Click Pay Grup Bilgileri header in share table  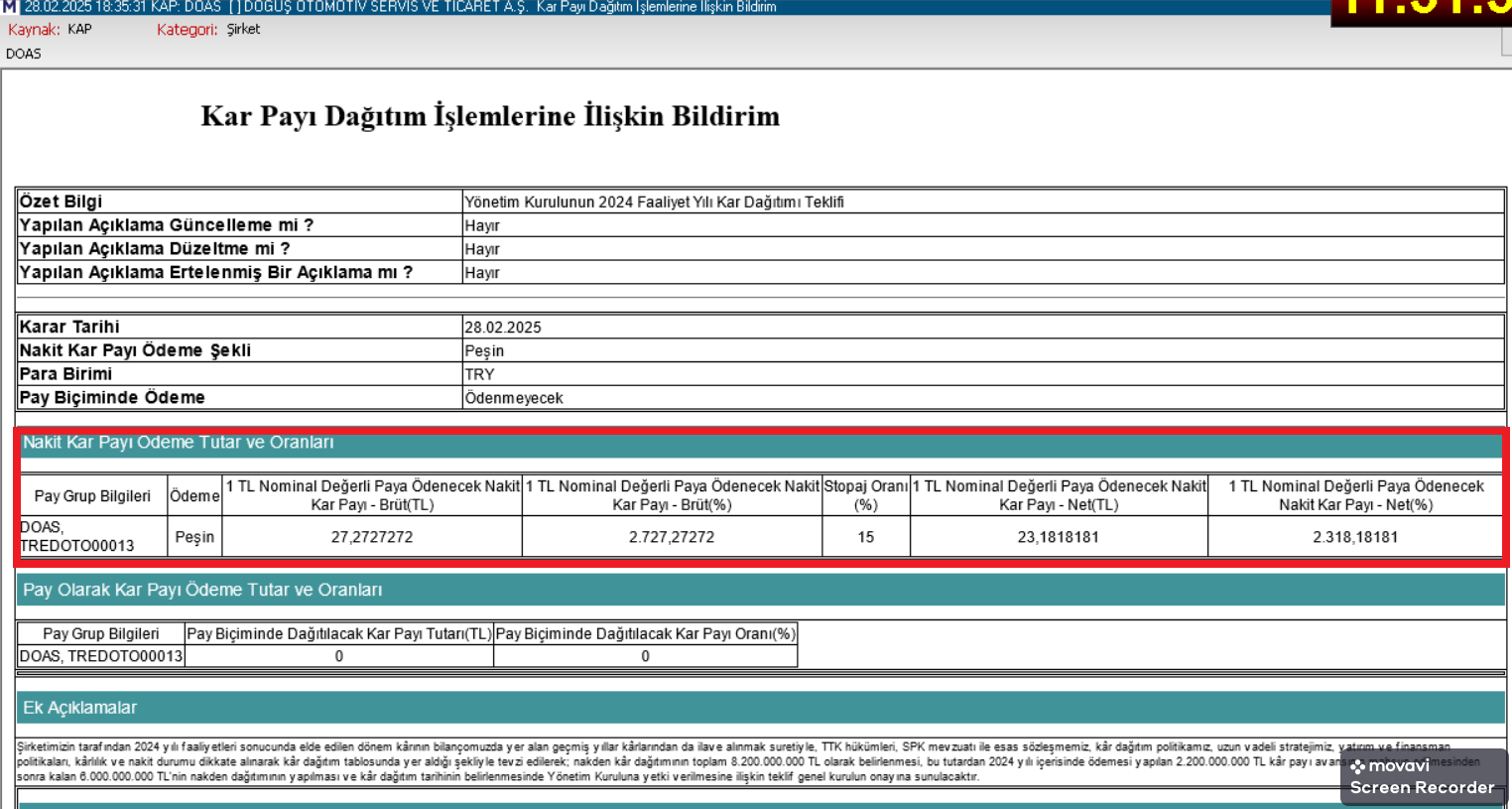[101, 633]
